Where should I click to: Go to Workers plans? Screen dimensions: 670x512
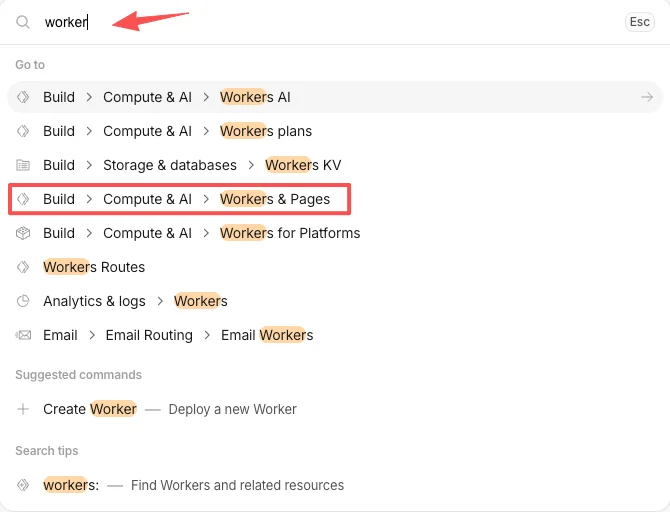coord(335,131)
